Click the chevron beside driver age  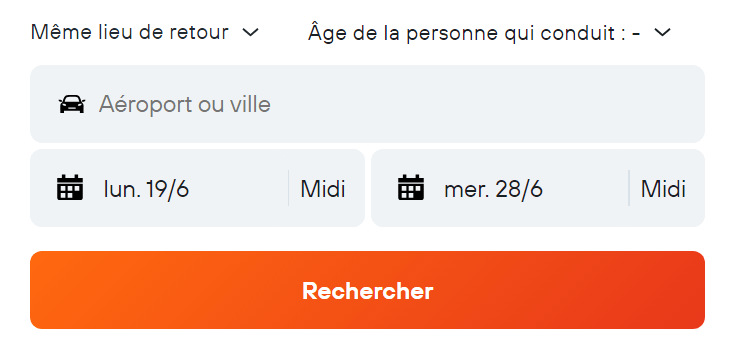coord(663,32)
